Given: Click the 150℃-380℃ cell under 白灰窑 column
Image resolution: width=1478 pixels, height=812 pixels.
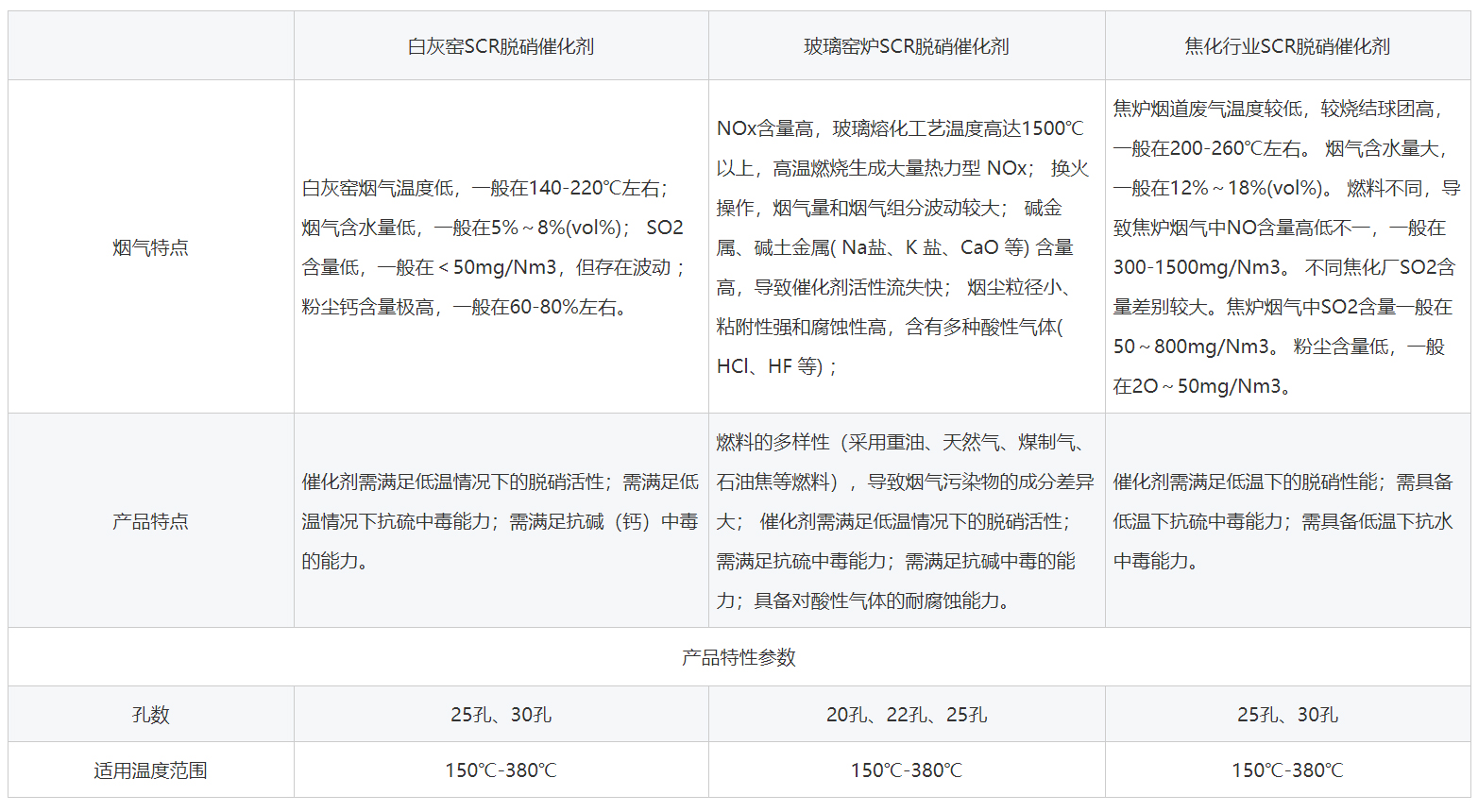Looking at the screenshot, I should 501,770.
